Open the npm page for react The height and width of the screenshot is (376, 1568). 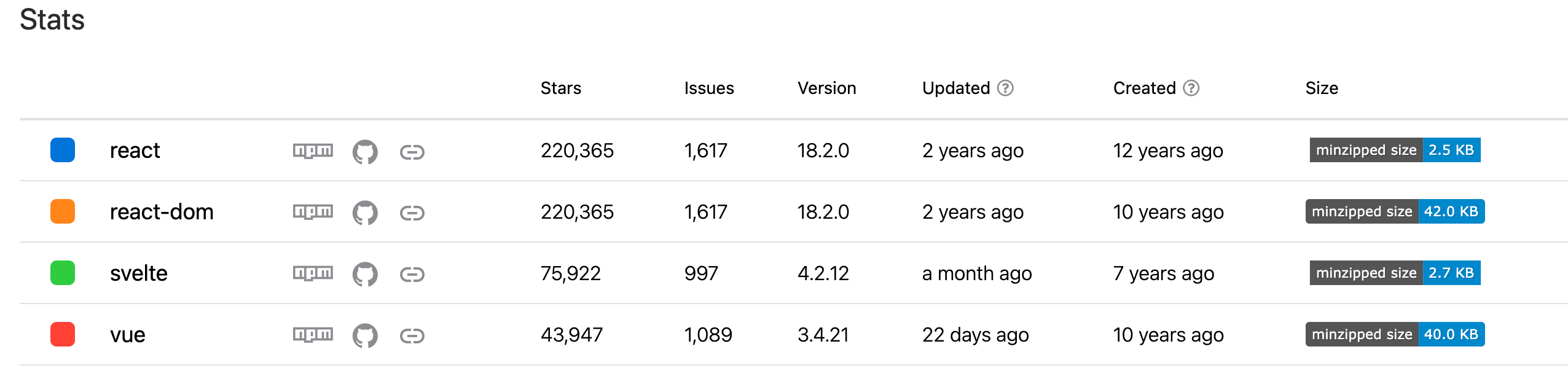[313, 151]
